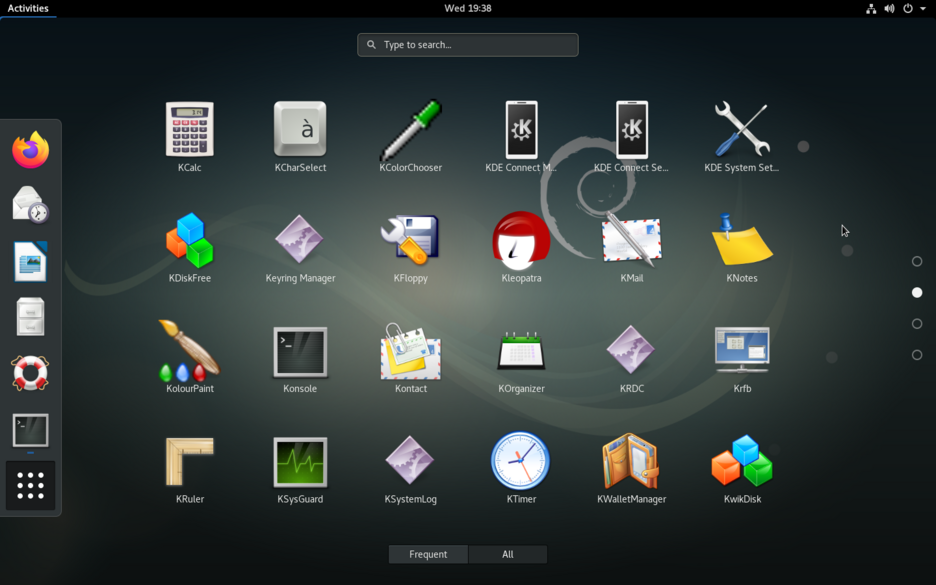The image size is (936, 585).
Task: Open the terminal icon in the dock
Action: pyautogui.click(x=30, y=430)
